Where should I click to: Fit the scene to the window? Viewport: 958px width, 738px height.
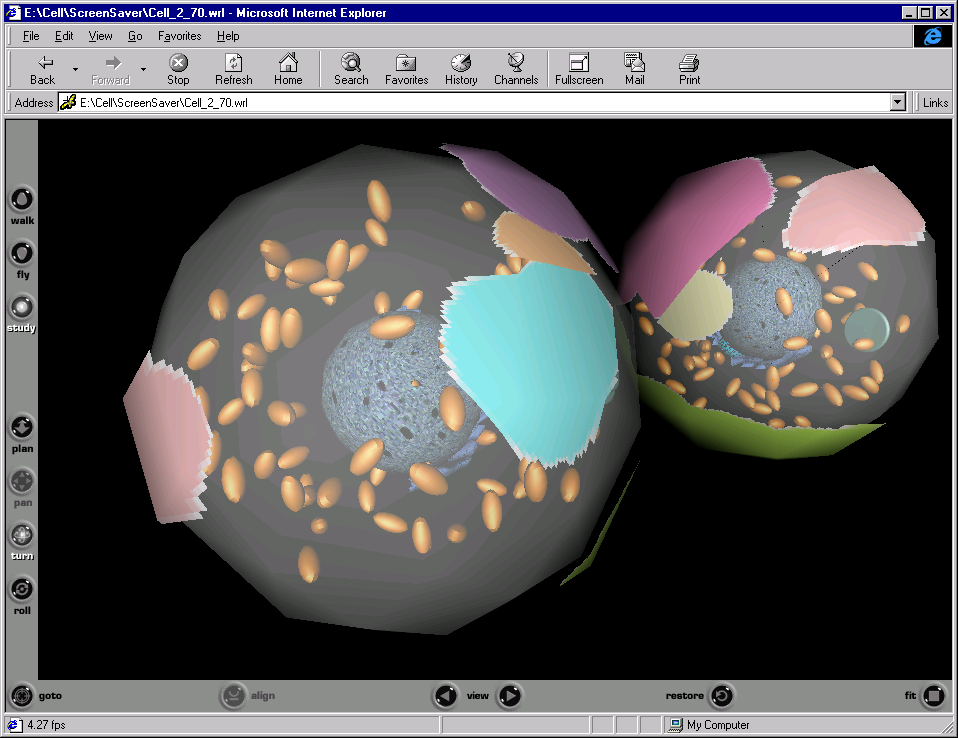coord(933,695)
